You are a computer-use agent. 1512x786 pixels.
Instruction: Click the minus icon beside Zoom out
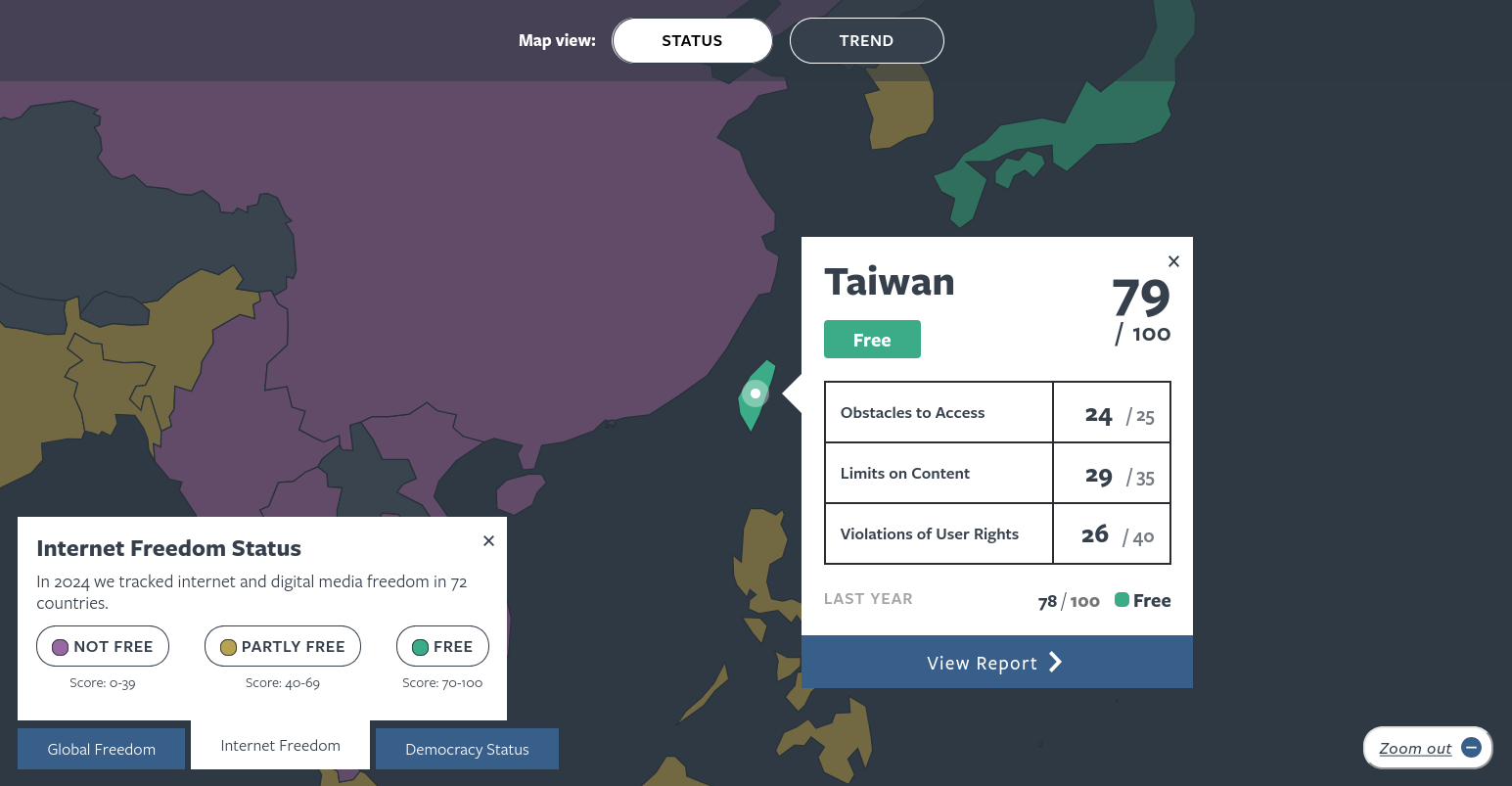pyautogui.click(x=1471, y=748)
